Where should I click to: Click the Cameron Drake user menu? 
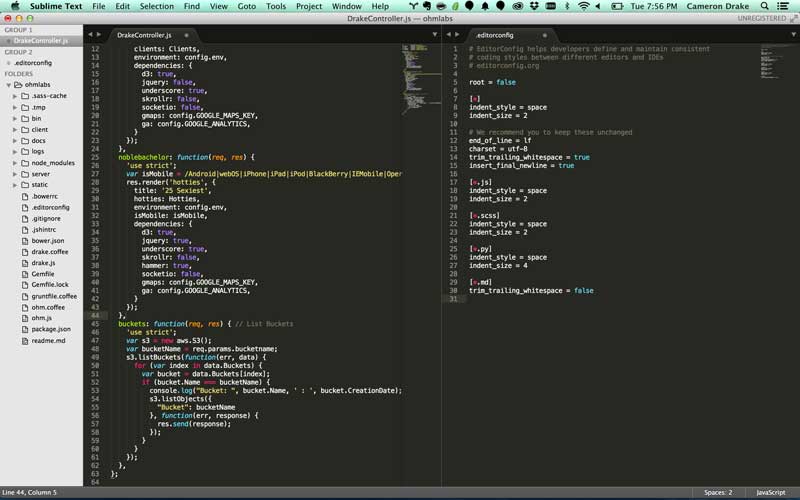point(717,6)
